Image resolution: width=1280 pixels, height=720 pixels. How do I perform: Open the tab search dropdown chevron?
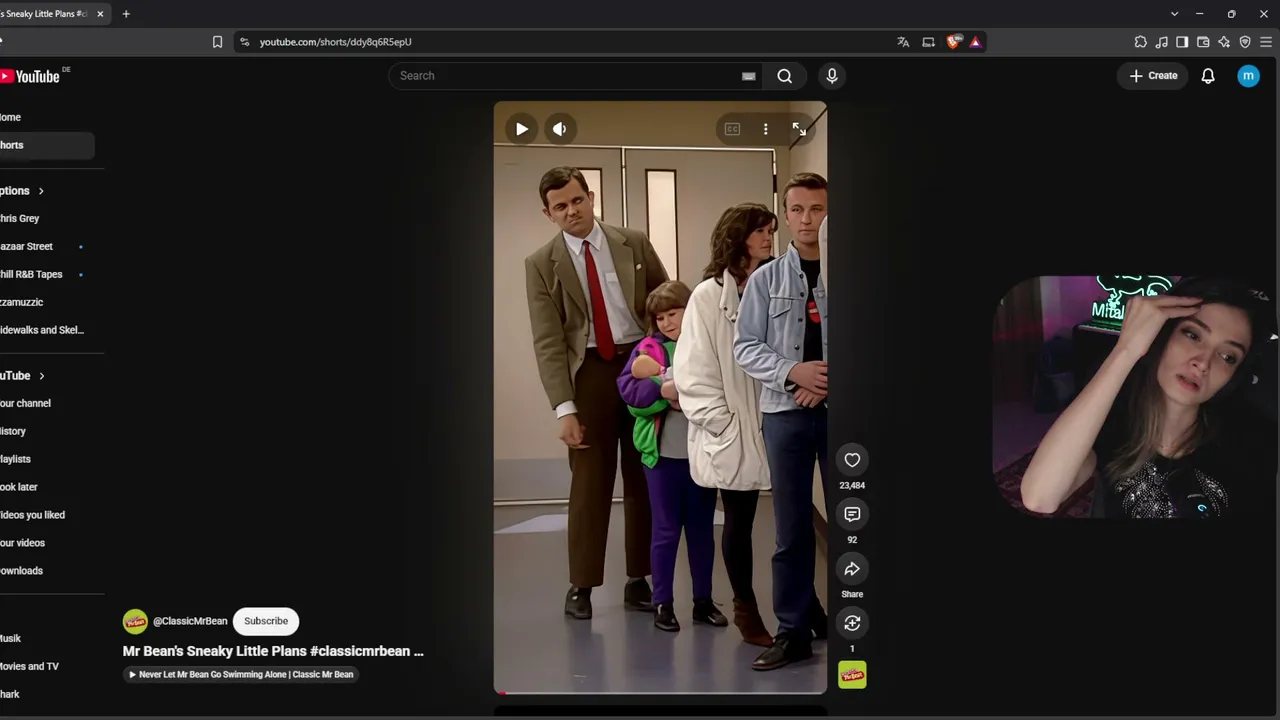(x=1174, y=14)
